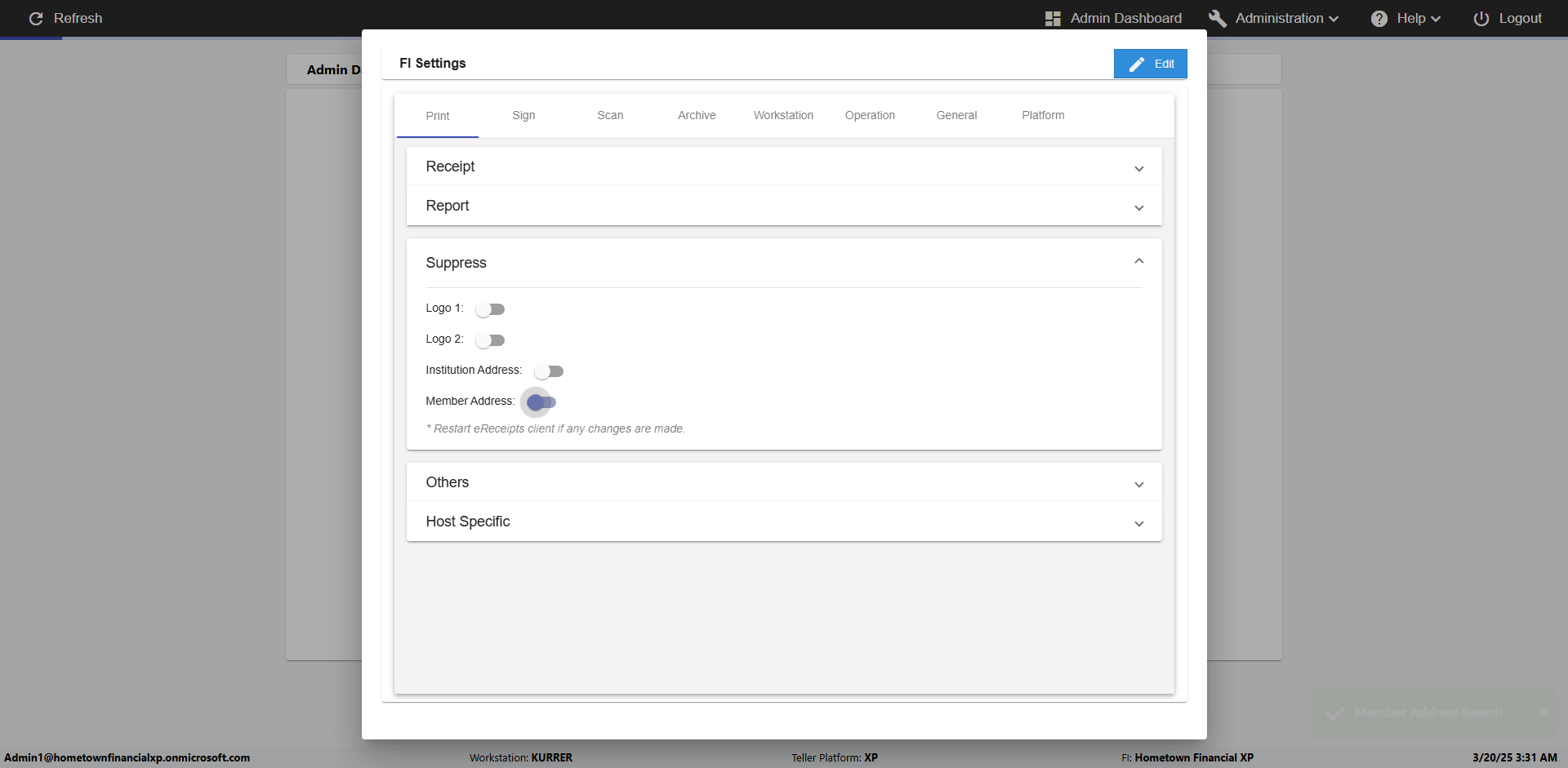Enable Institution Address suppression switch
Image resolution: width=1568 pixels, height=768 pixels.
(549, 371)
